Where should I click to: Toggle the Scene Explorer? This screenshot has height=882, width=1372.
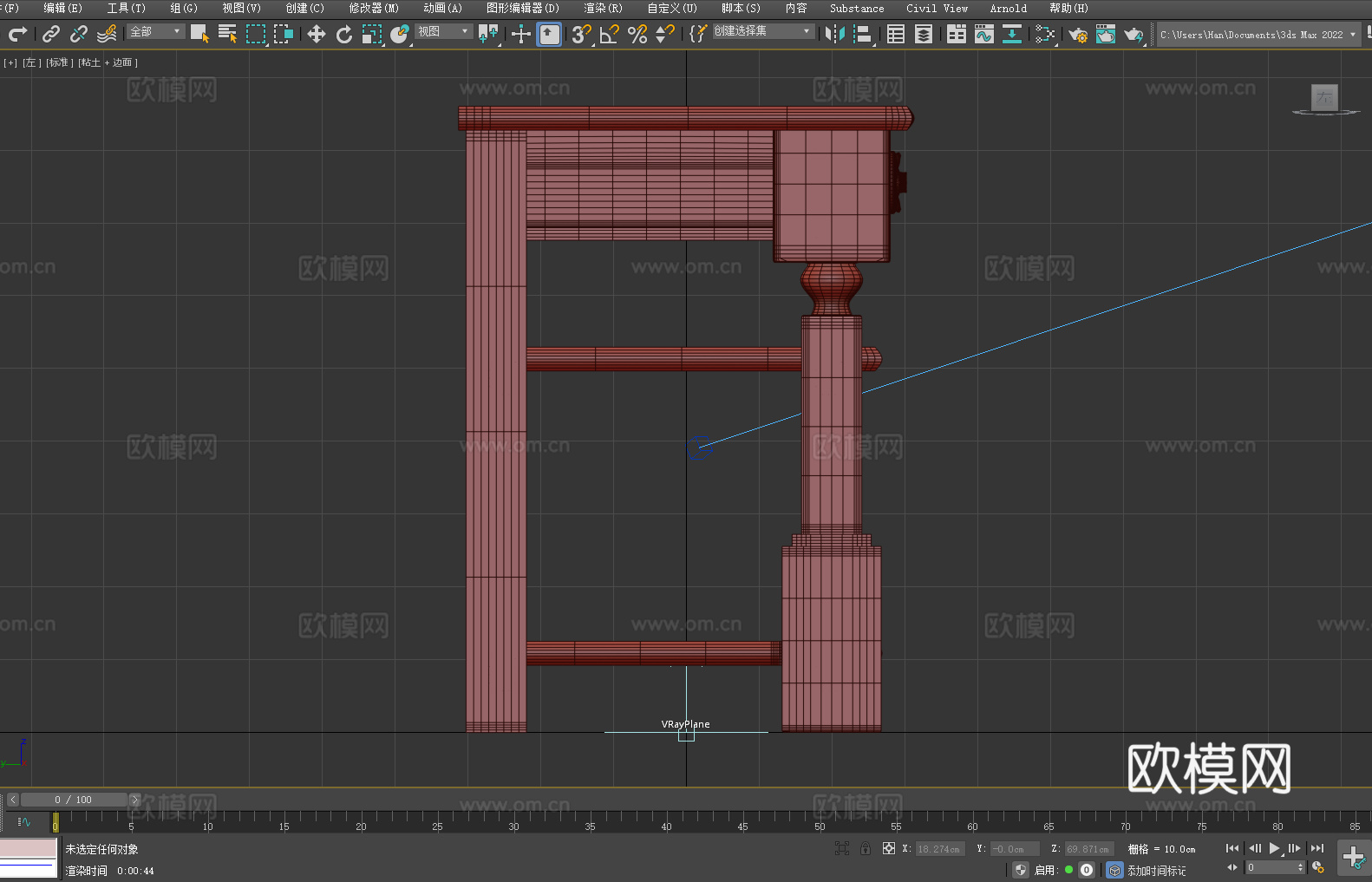click(896, 34)
